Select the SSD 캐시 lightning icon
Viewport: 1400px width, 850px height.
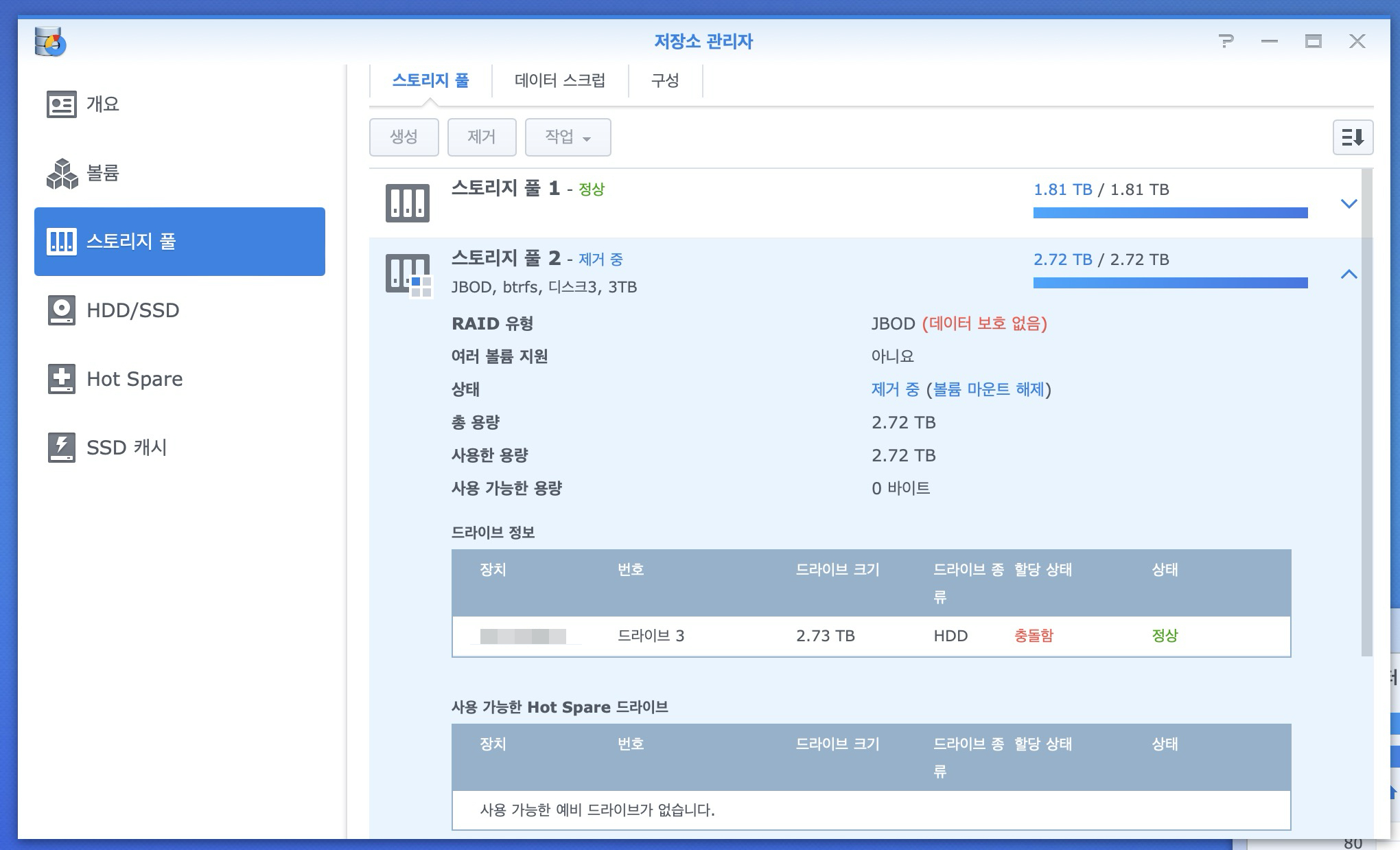(x=61, y=448)
